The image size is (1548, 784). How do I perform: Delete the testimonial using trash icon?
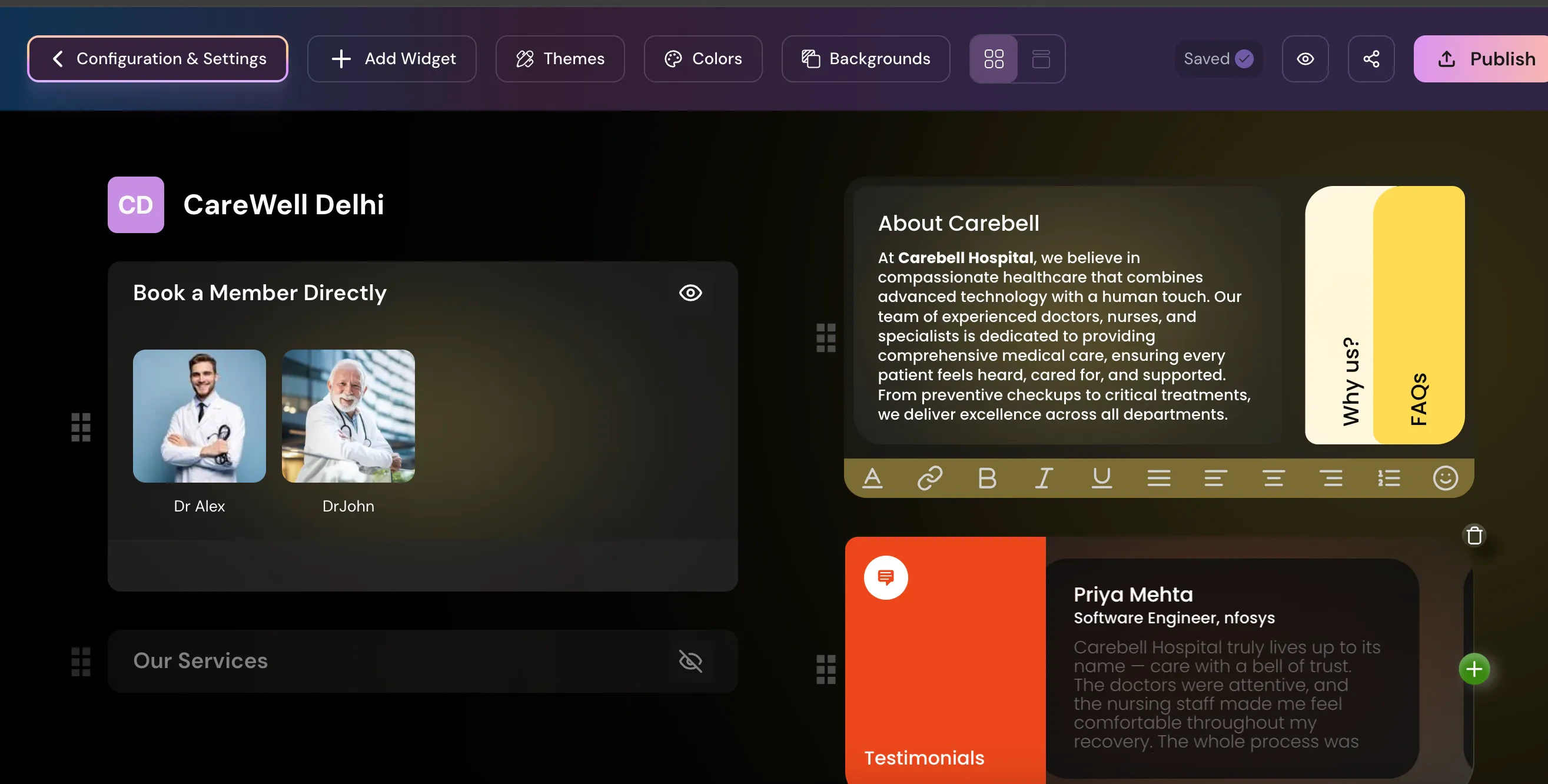click(x=1474, y=535)
